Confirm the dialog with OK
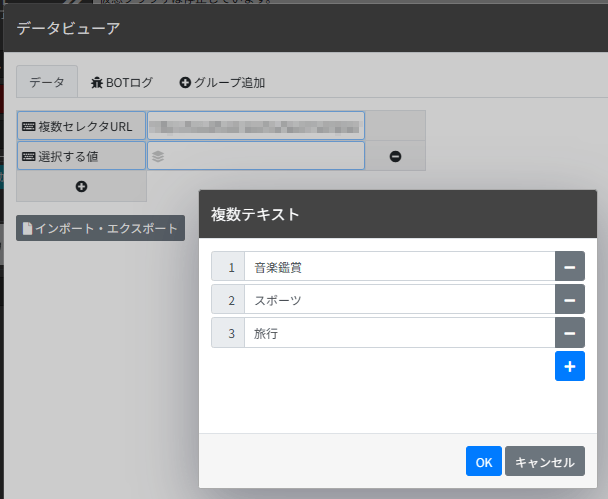Viewport: 608px width, 499px height. pyautogui.click(x=483, y=462)
